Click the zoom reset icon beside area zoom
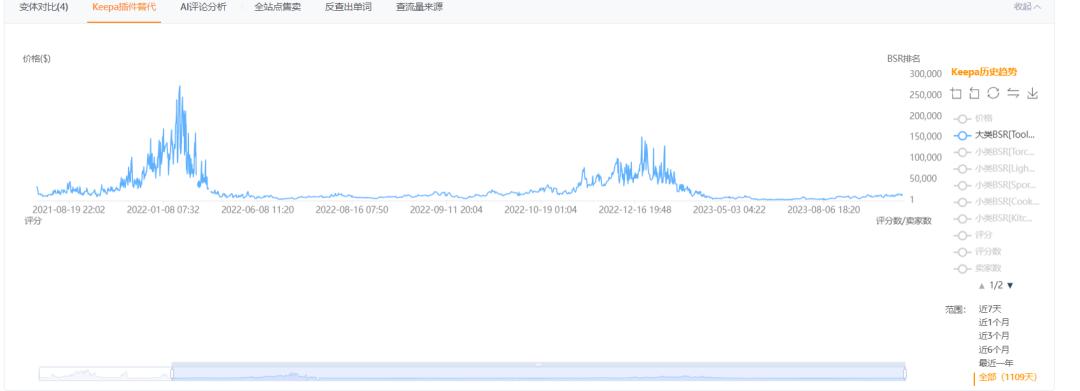 click(974, 93)
